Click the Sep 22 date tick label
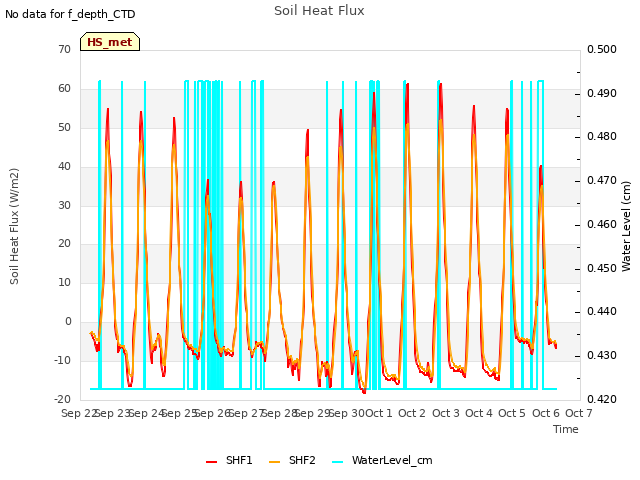 [x=79, y=413]
